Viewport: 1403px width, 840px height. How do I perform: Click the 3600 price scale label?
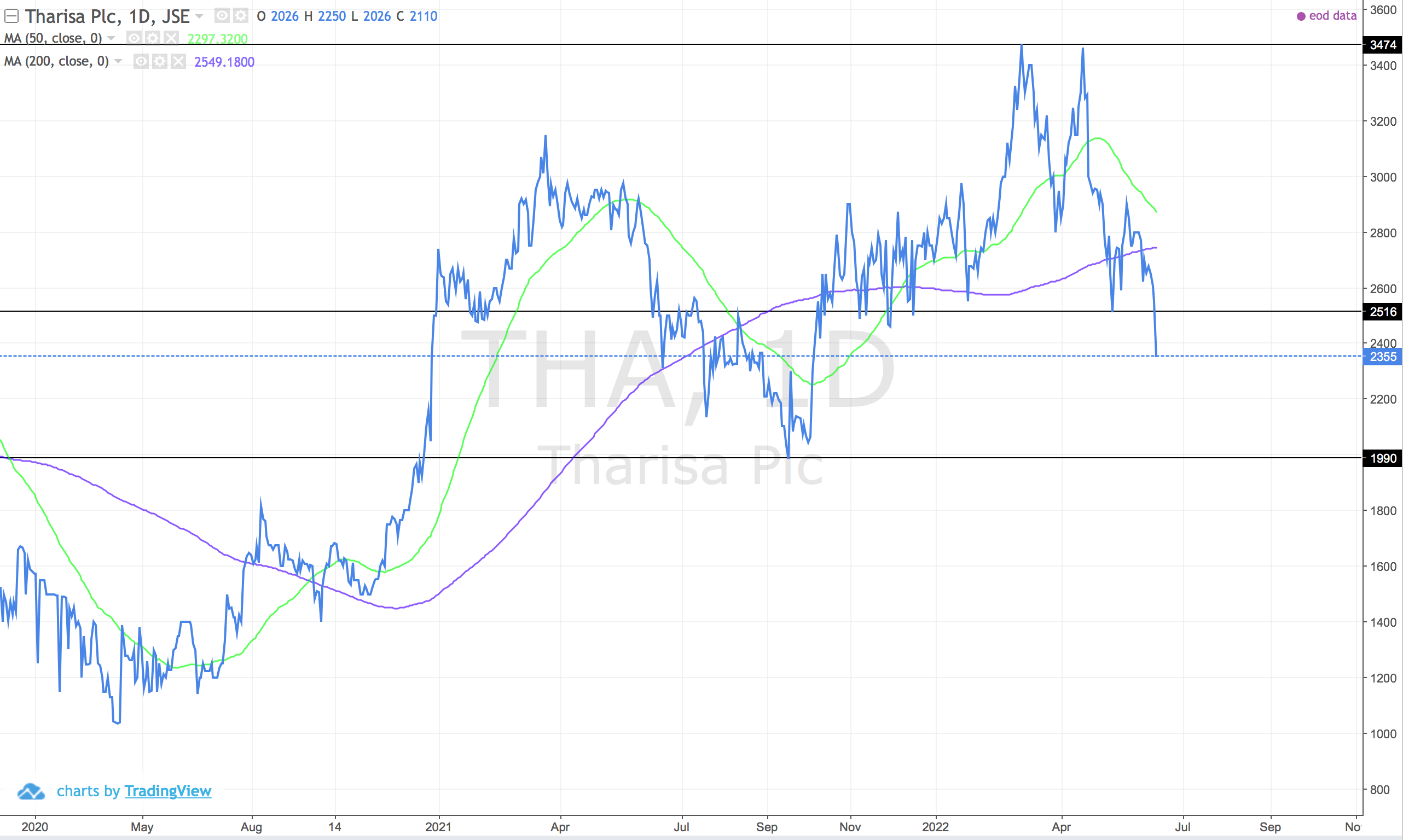pyautogui.click(x=1383, y=10)
